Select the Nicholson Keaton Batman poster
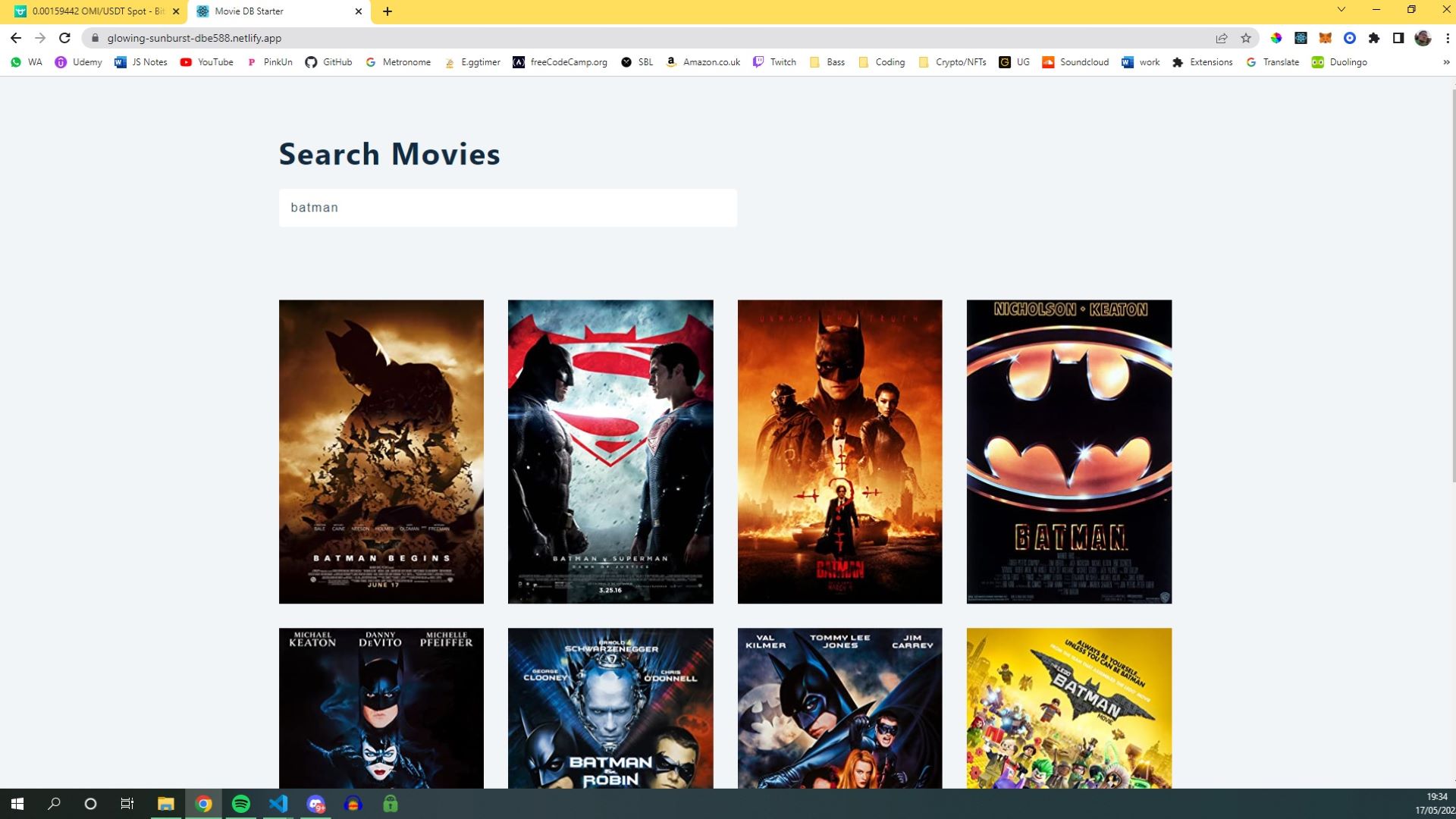 (1069, 452)
